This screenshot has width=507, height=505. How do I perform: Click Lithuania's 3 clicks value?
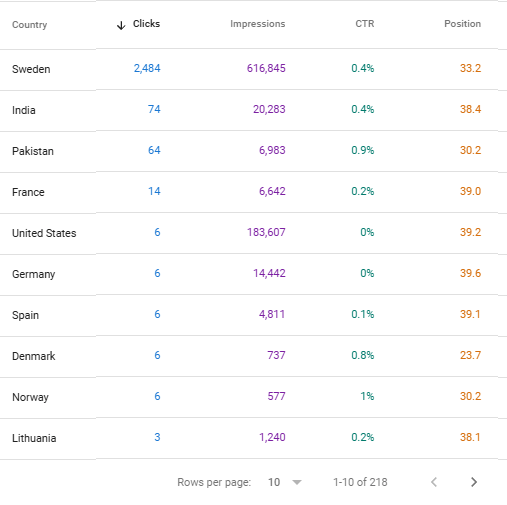pyautogui.click(x=157, y=437)
